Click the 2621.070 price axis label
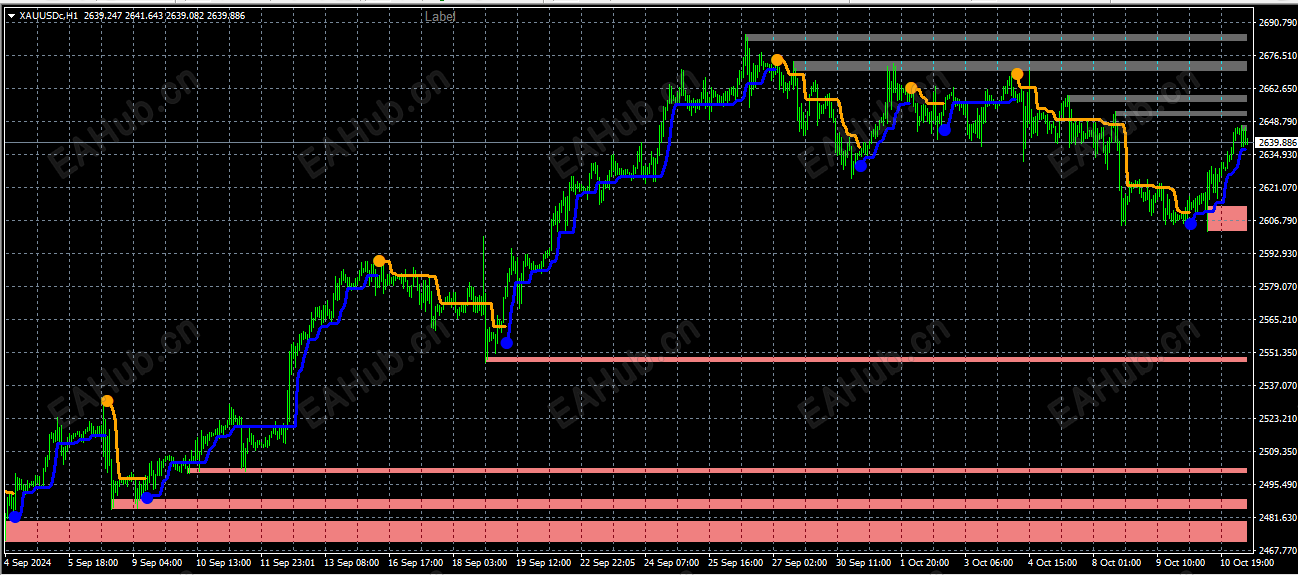 (1277, 187)
